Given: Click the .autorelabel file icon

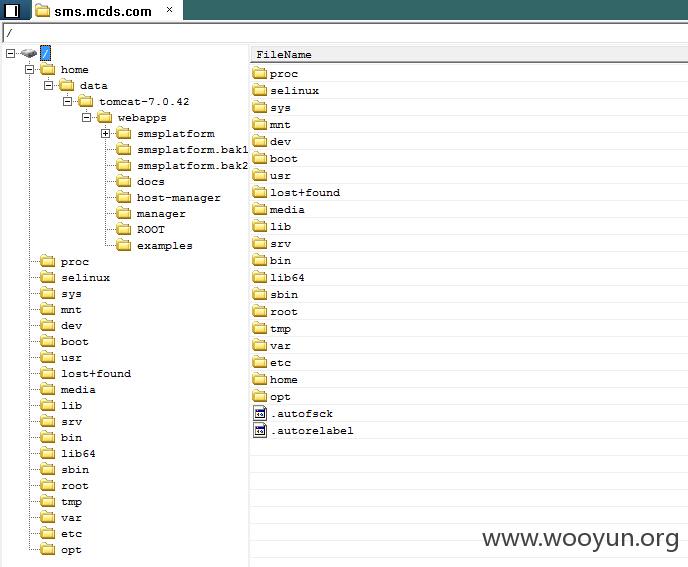Looking at the screenshot, I should (260, 431).
